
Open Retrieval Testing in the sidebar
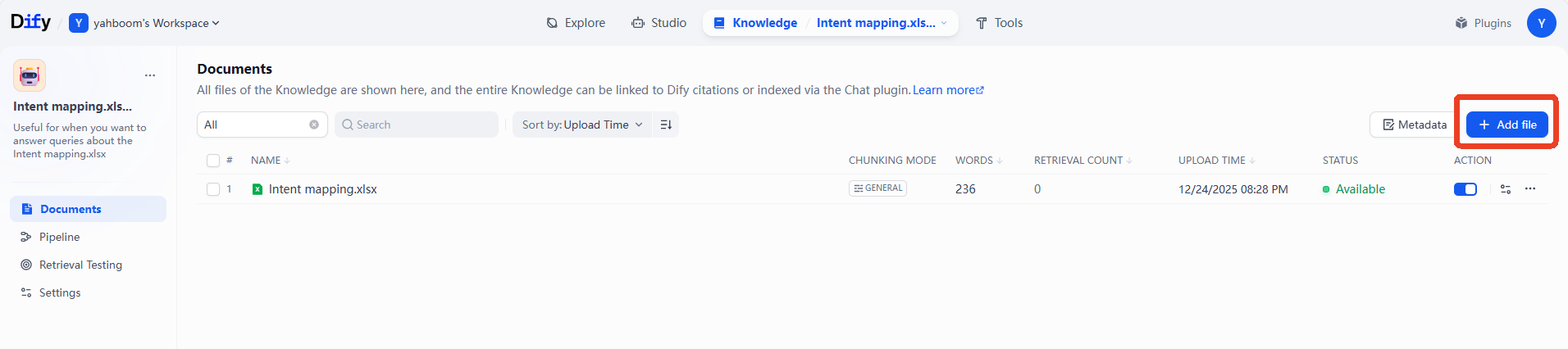pos(88,265)
